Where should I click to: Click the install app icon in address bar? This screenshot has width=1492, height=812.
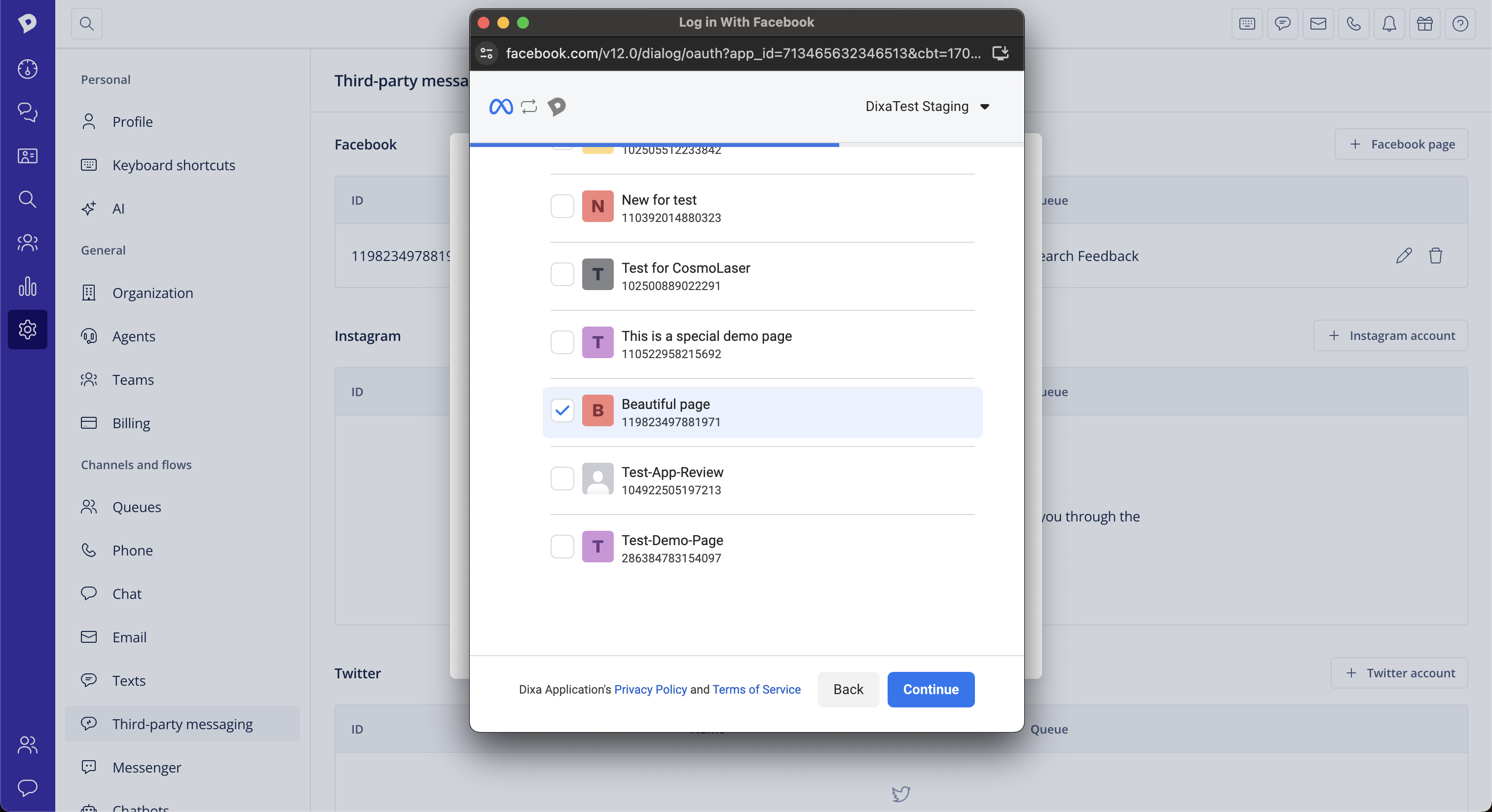click(1001, 53)
